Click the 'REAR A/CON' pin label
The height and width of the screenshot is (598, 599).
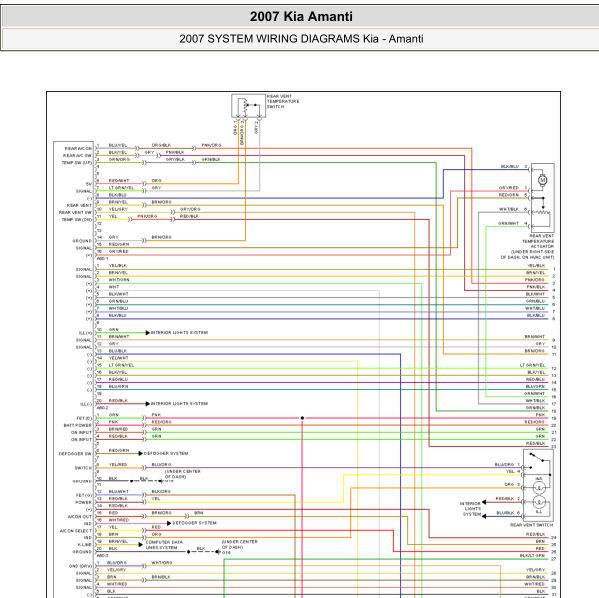(78, 148)
